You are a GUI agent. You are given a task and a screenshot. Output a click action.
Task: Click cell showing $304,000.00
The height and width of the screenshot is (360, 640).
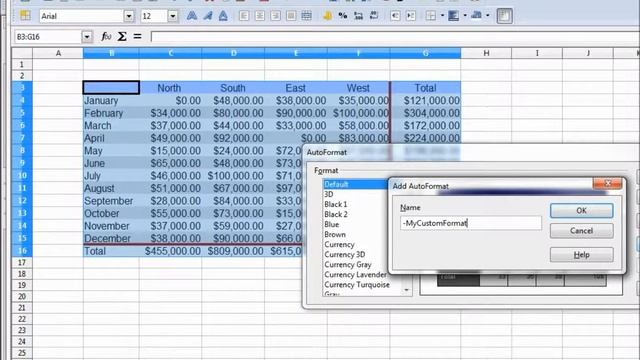coord(425,113)
